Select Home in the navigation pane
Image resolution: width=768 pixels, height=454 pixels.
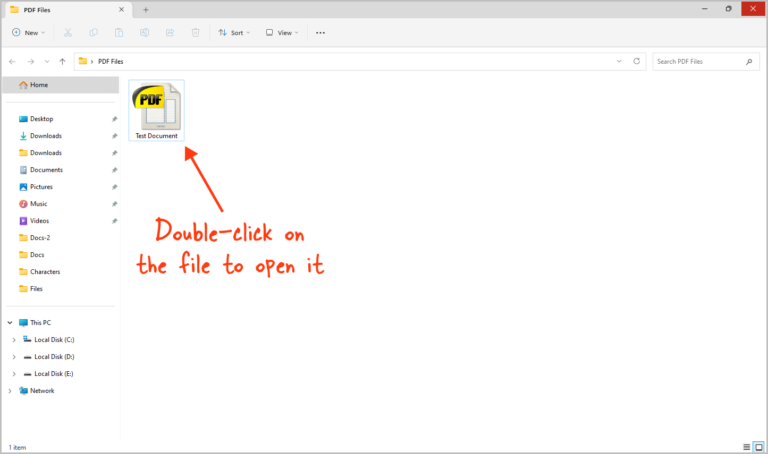(x=60, y=85)
